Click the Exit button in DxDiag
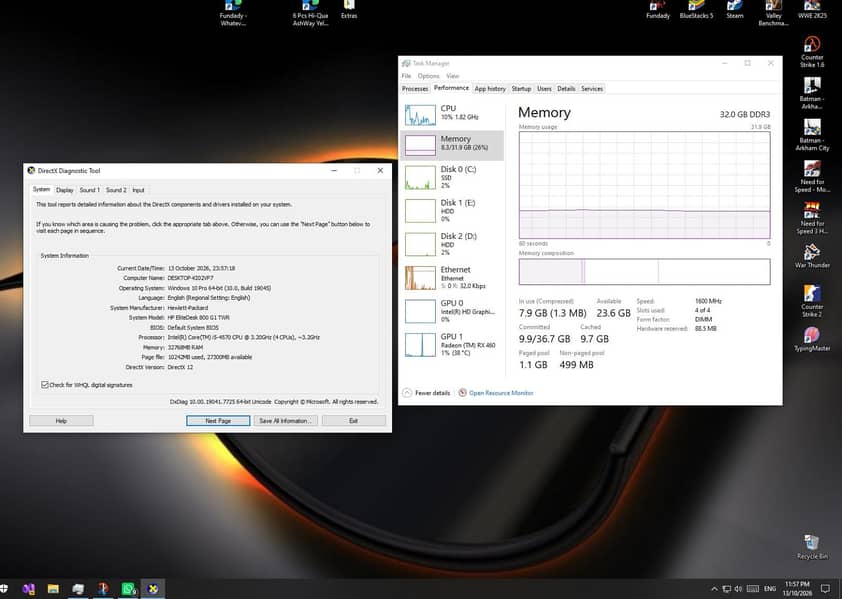 [x=353, y=421]
